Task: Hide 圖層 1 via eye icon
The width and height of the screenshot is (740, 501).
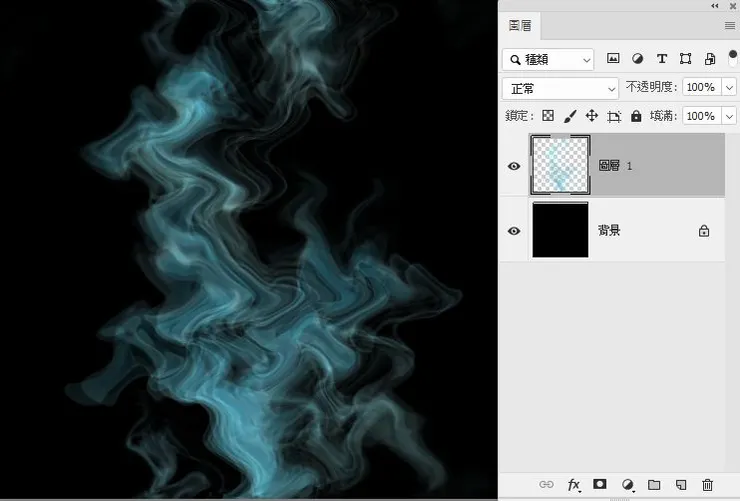Action: coord(514,166)
